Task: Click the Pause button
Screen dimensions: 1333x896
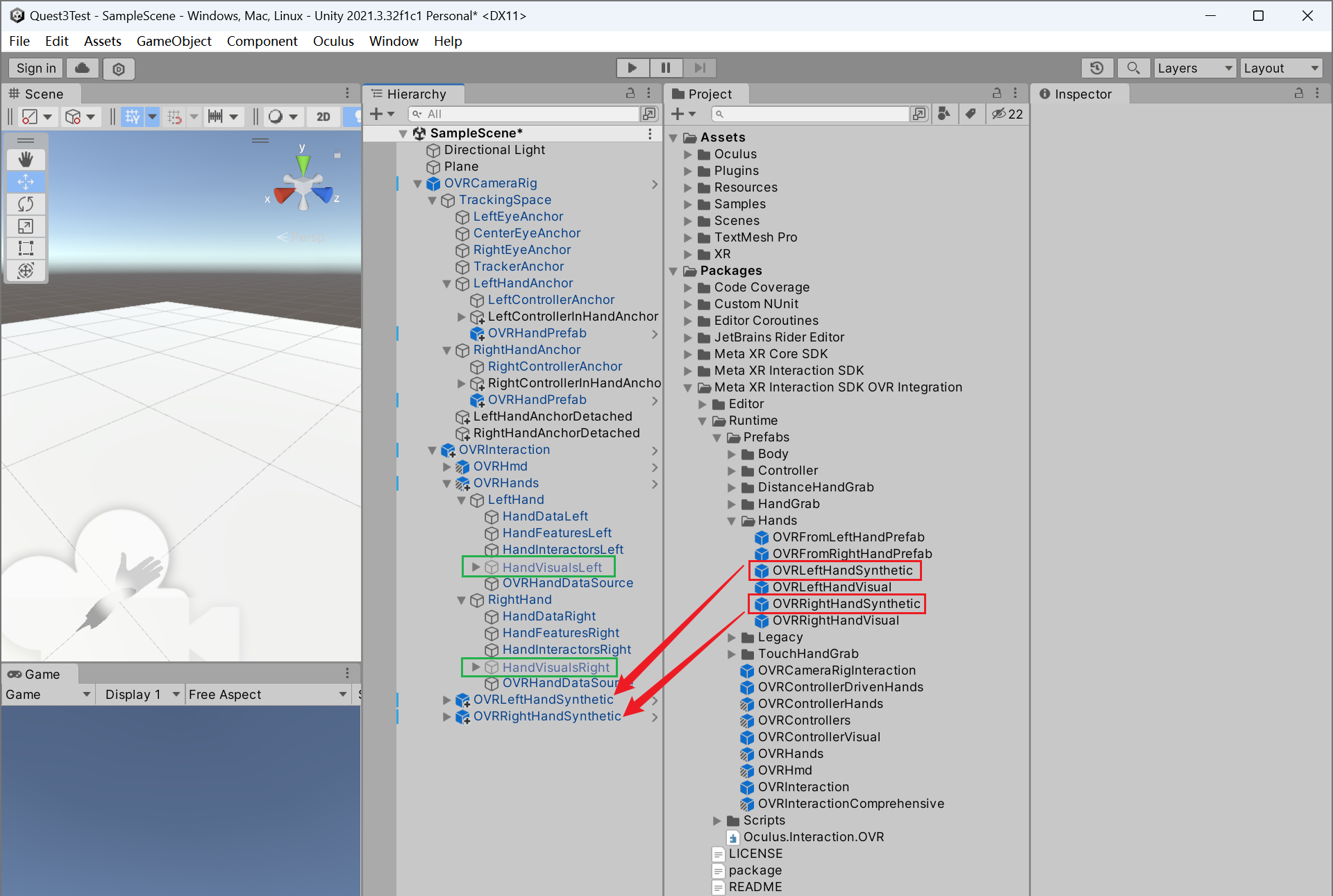Action: pos(665,68)
